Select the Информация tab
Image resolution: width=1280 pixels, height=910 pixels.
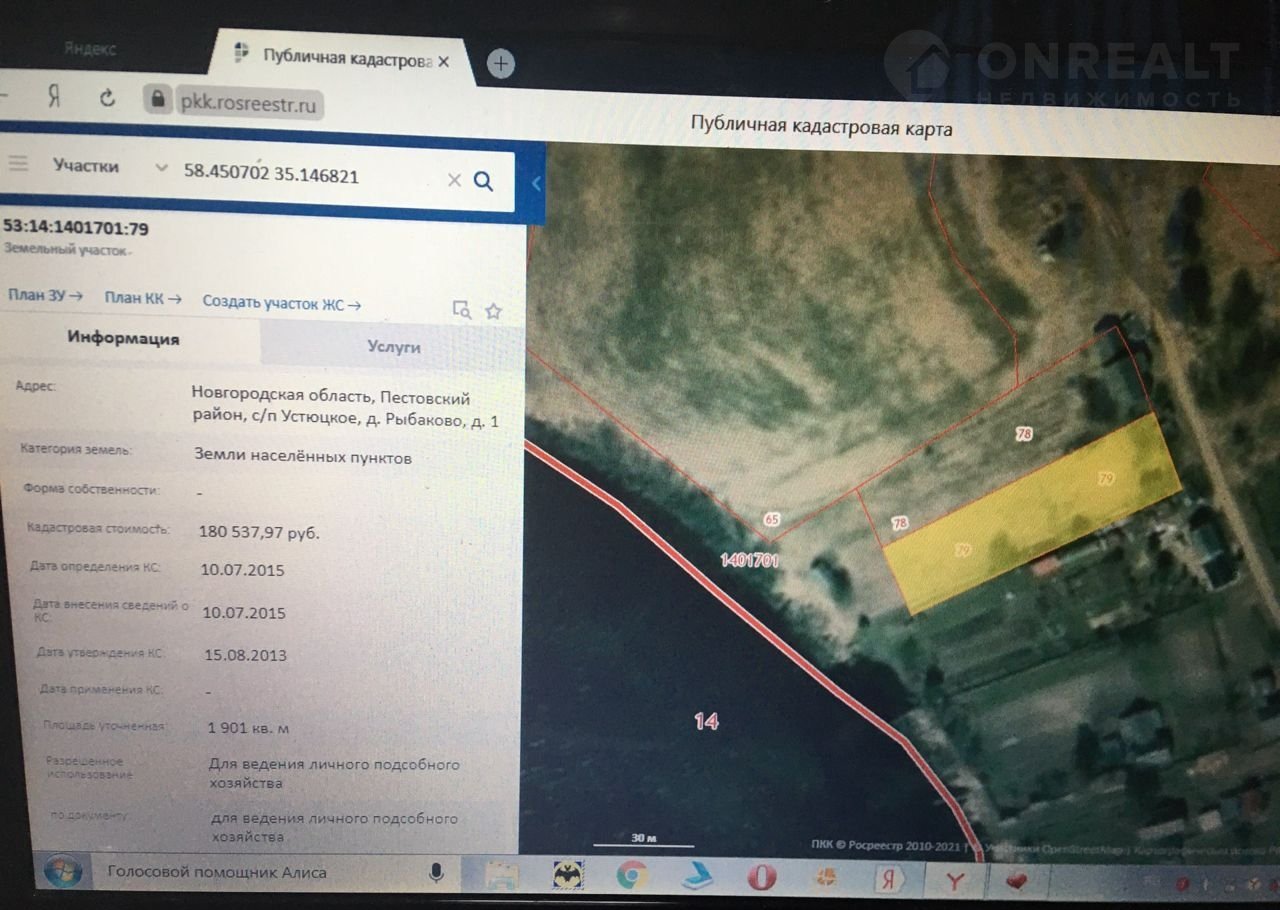(x=123, y=338)
